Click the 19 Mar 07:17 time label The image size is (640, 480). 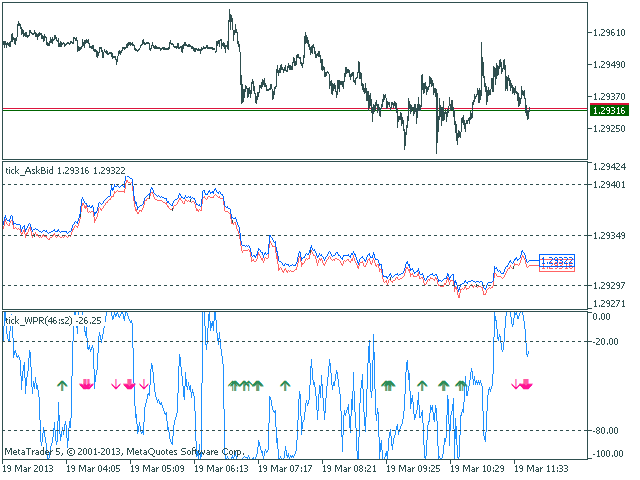point(285,469)
